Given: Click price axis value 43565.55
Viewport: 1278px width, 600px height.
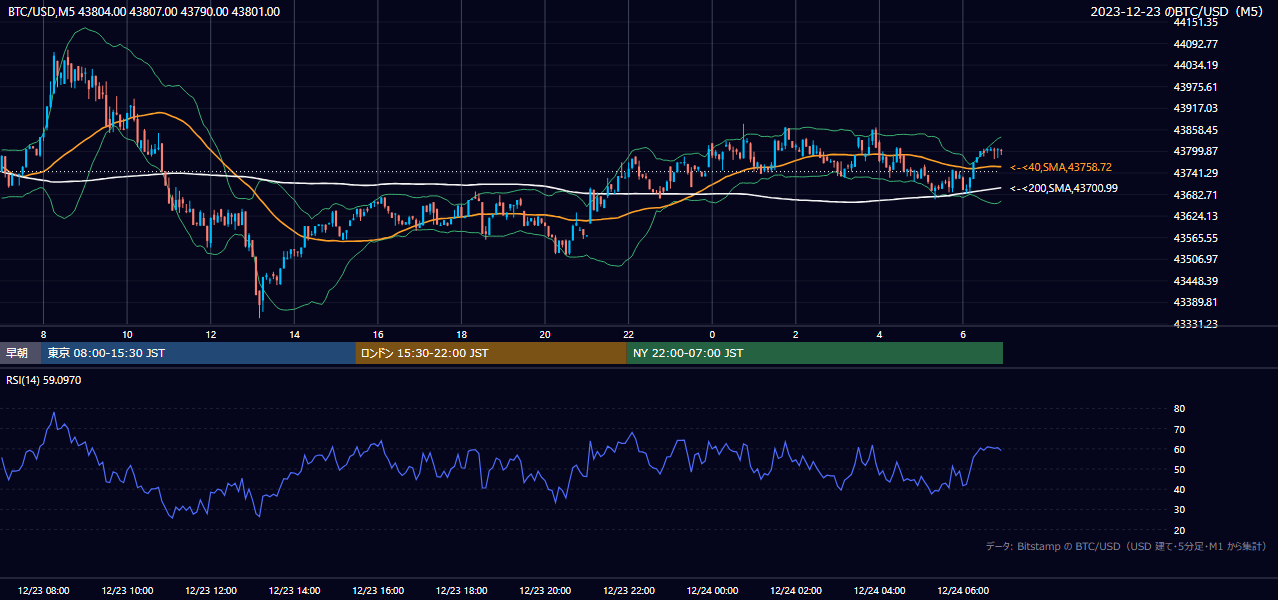Looking at the screenshot, I should [x=1195, y=238].
